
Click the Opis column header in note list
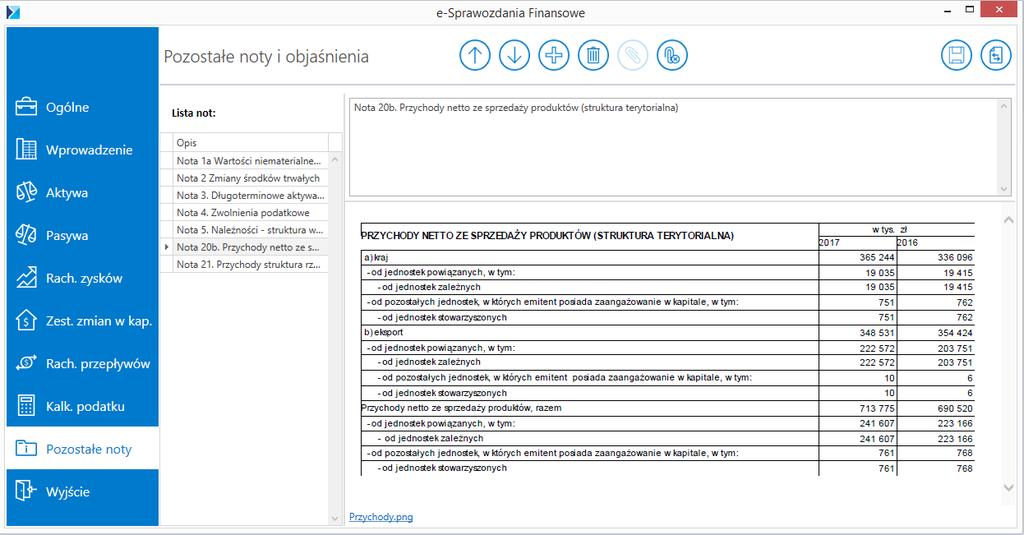pos(249,142)
